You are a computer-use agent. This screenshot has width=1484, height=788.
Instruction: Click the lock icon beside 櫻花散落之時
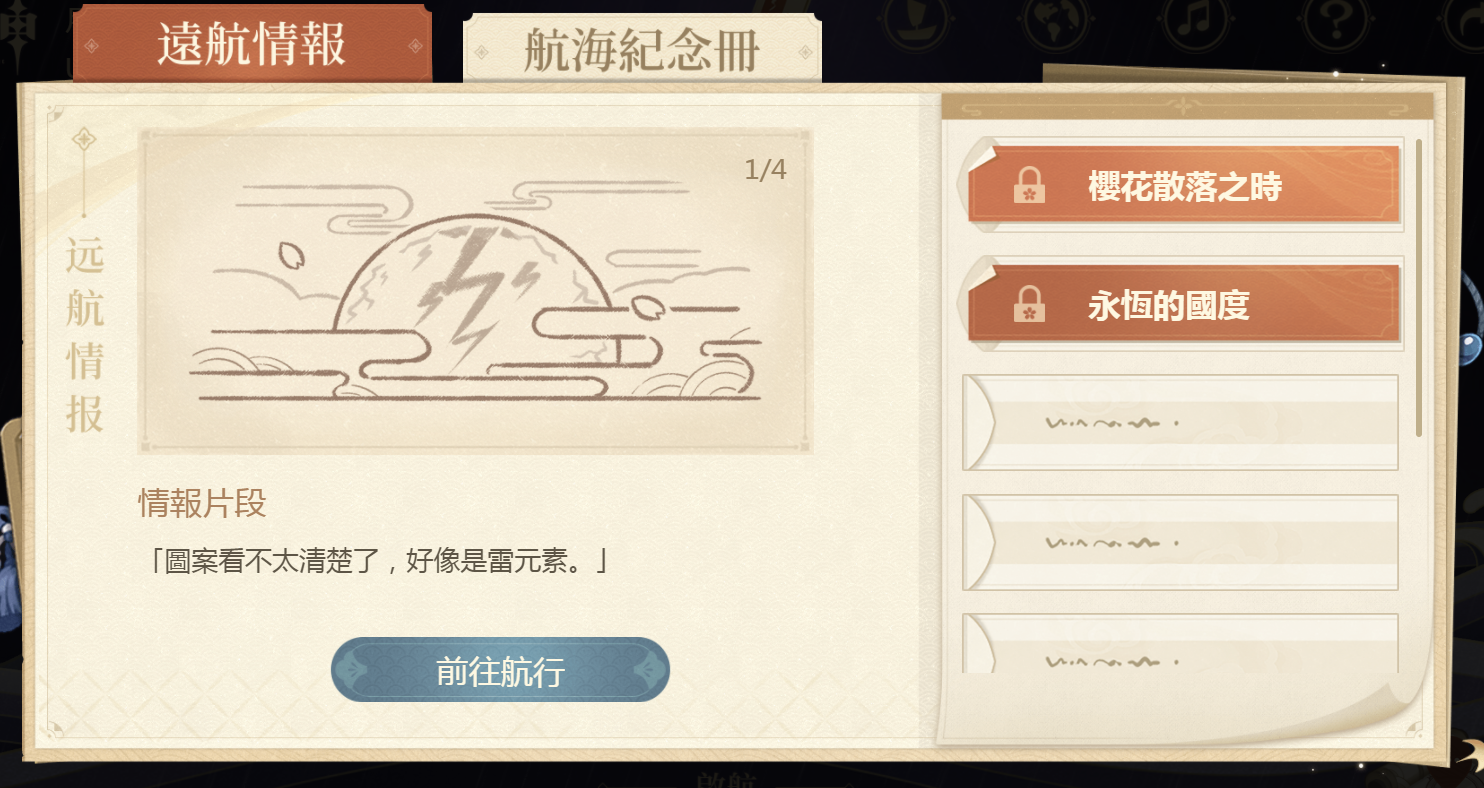click(x=1029, y=186)
